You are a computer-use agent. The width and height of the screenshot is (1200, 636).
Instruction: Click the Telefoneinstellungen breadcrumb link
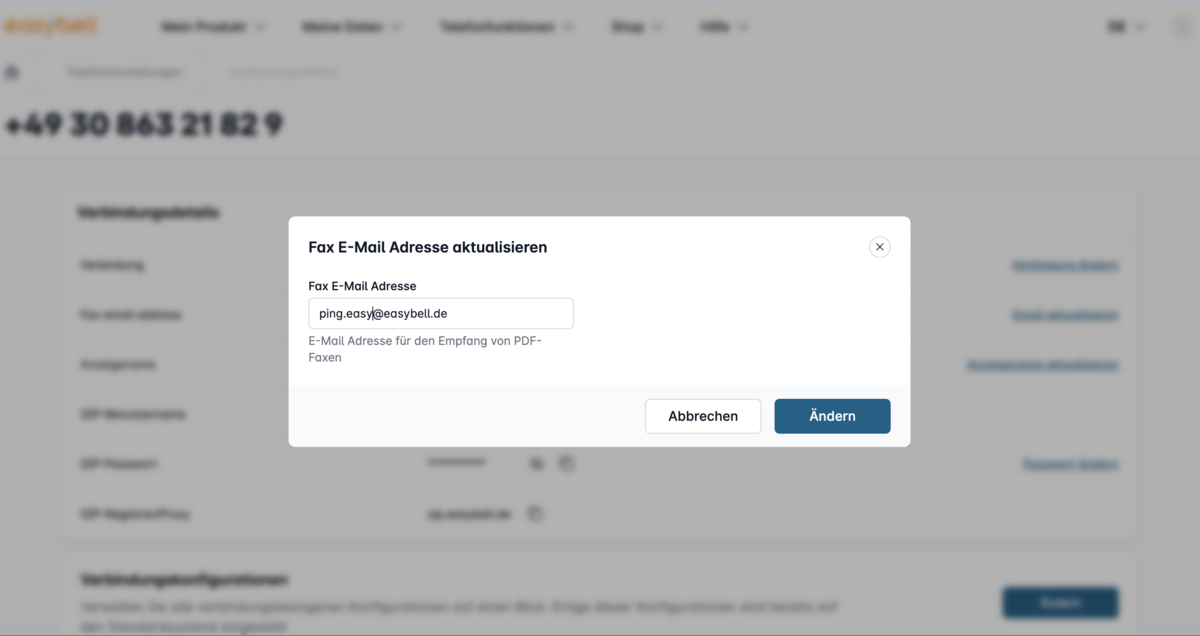point(125,72)
